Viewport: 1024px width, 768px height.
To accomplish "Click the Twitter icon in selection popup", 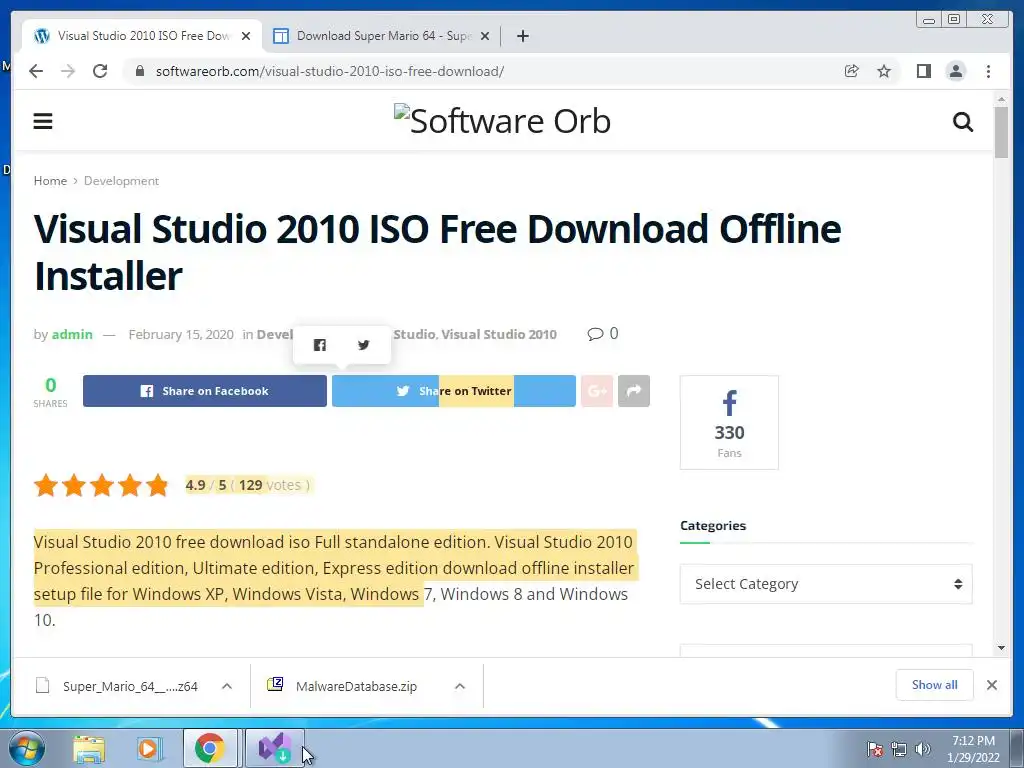I will (x=364, y=345).
